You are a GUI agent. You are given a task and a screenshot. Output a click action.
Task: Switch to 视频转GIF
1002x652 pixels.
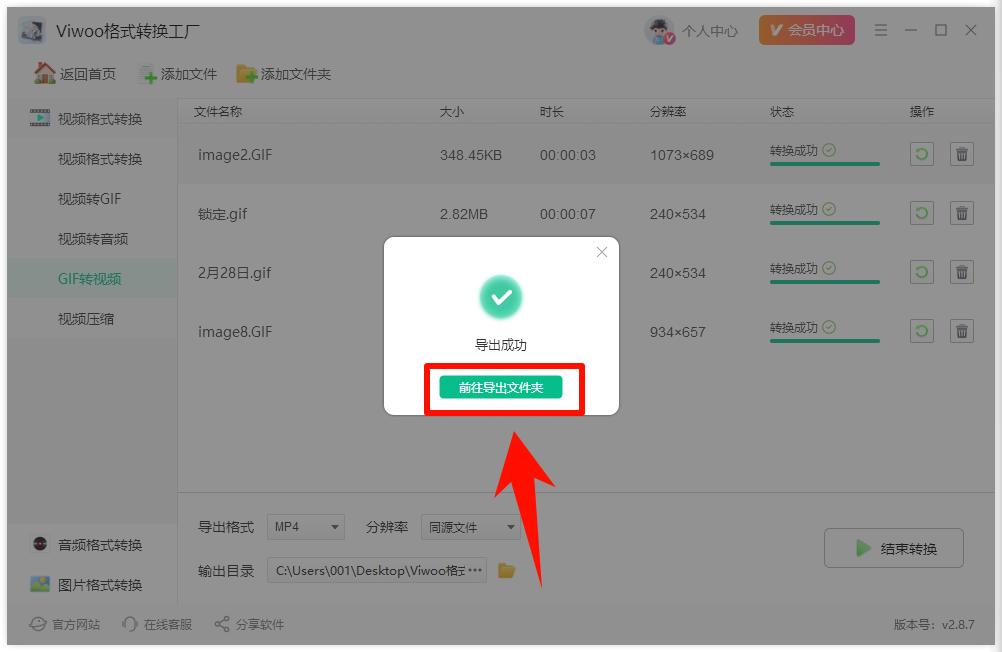pyautogui.click(x=89, y=199)
